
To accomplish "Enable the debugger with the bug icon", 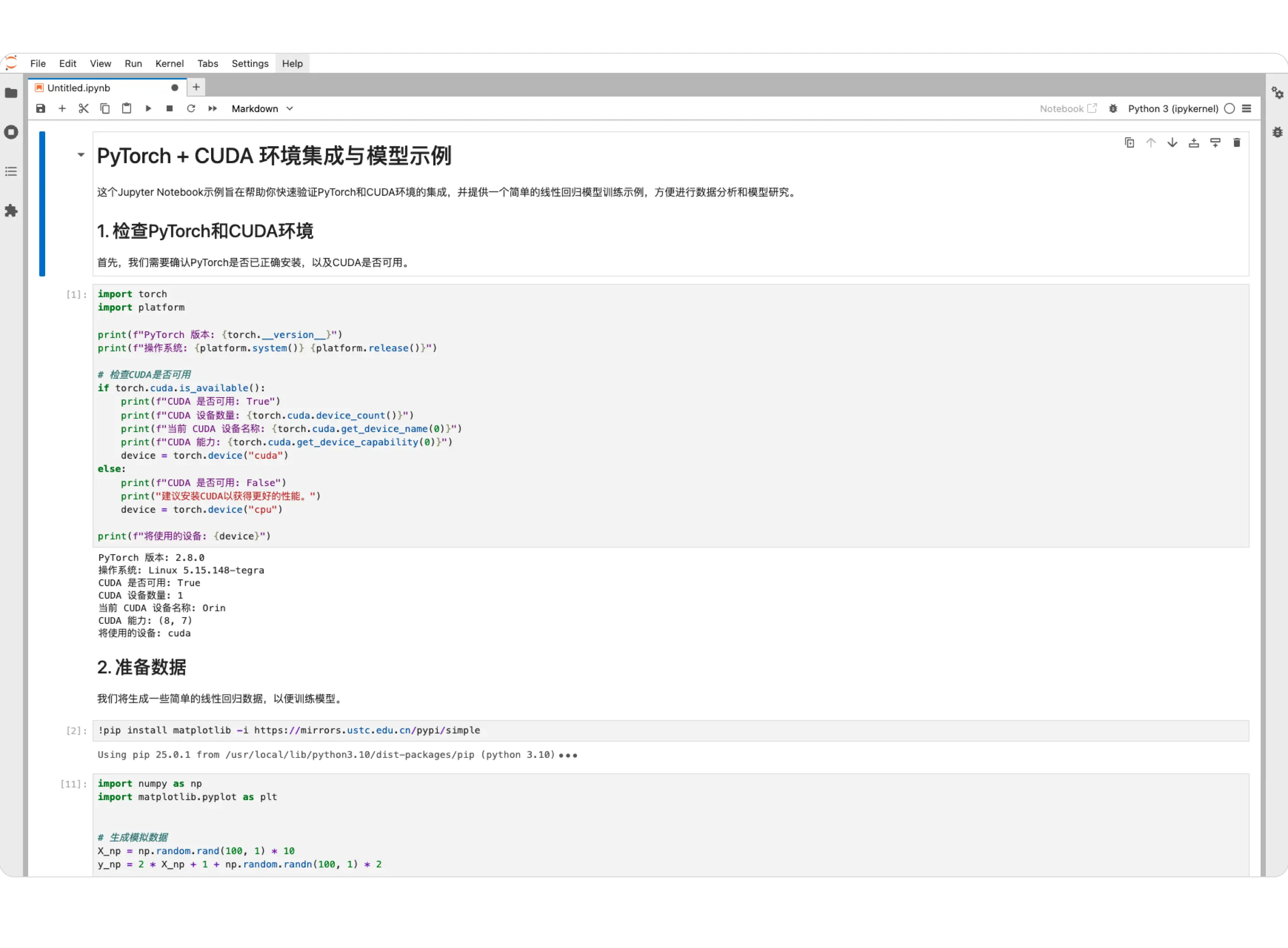I will pos(1113,109).
